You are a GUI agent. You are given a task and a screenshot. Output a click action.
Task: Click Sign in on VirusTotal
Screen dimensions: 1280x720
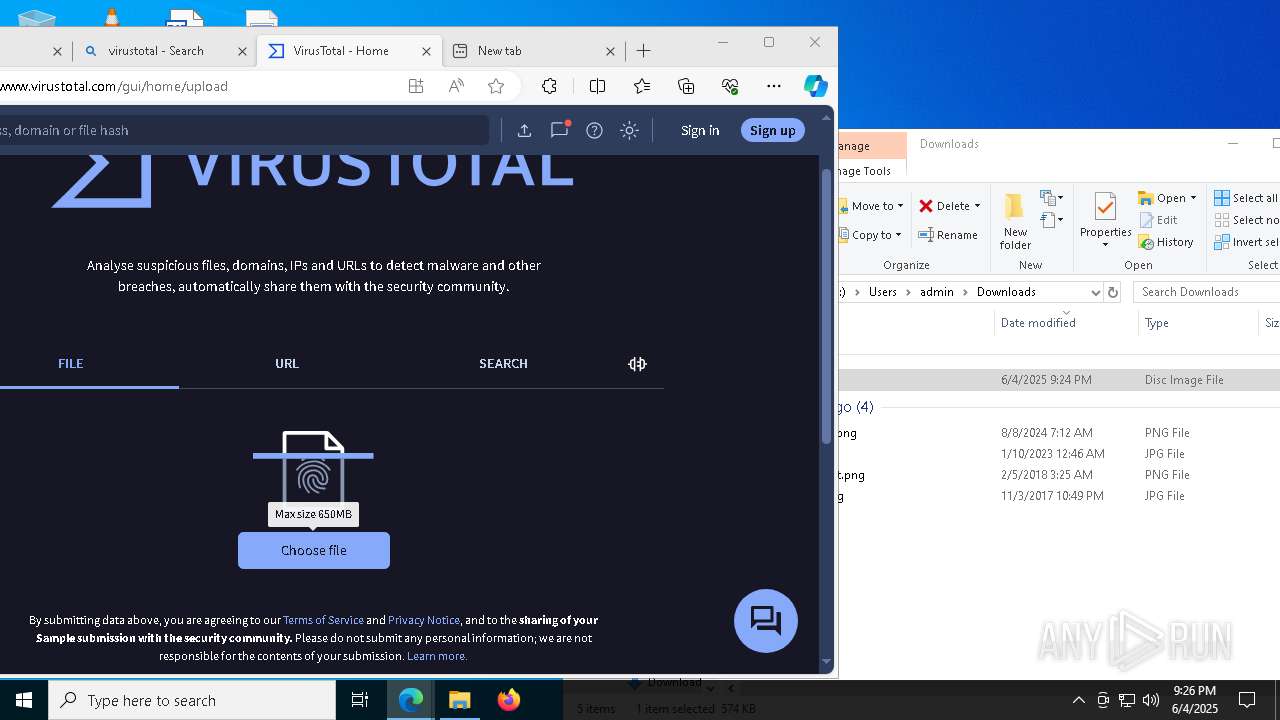tap(700, 130)
